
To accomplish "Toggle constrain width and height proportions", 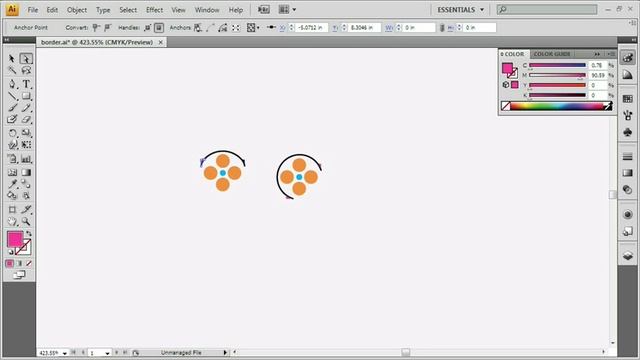I will pos(442,28).
